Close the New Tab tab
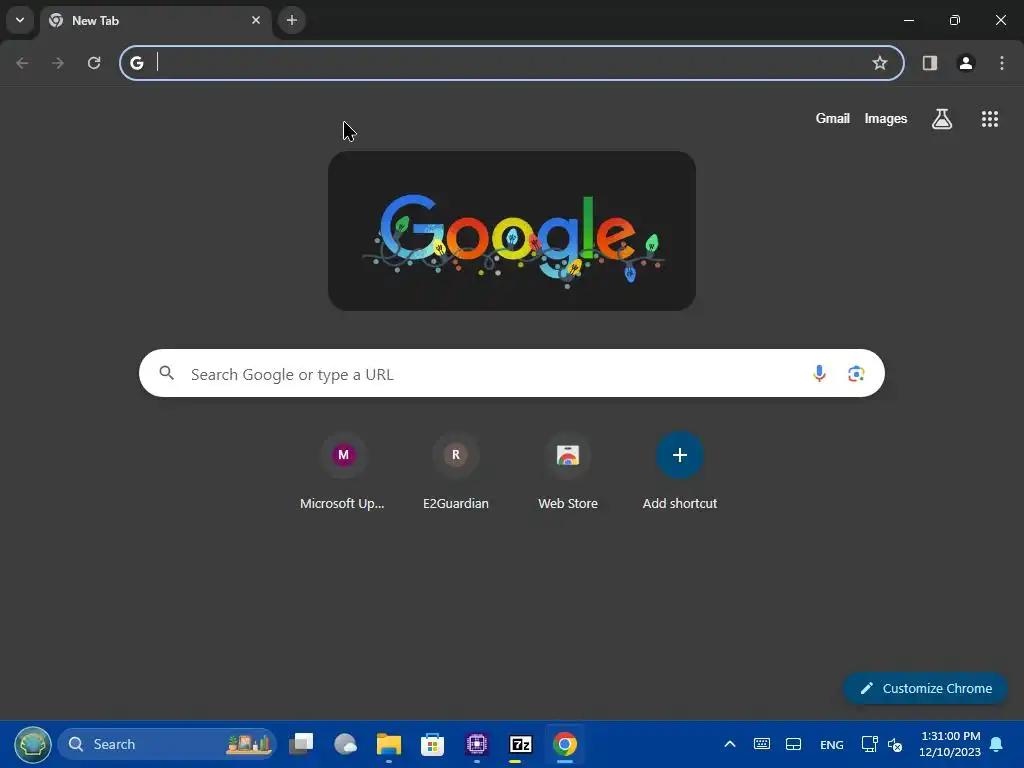Screen dimensions: 1024x768 [256, 20]
